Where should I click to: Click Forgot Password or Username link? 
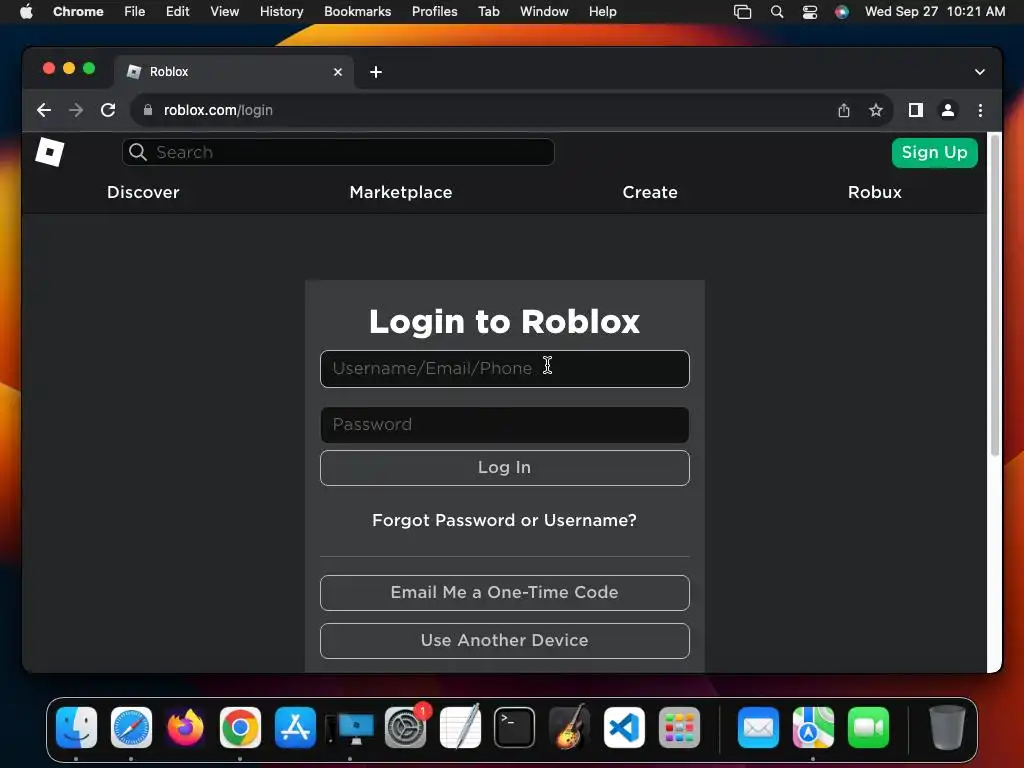[504, 520]
